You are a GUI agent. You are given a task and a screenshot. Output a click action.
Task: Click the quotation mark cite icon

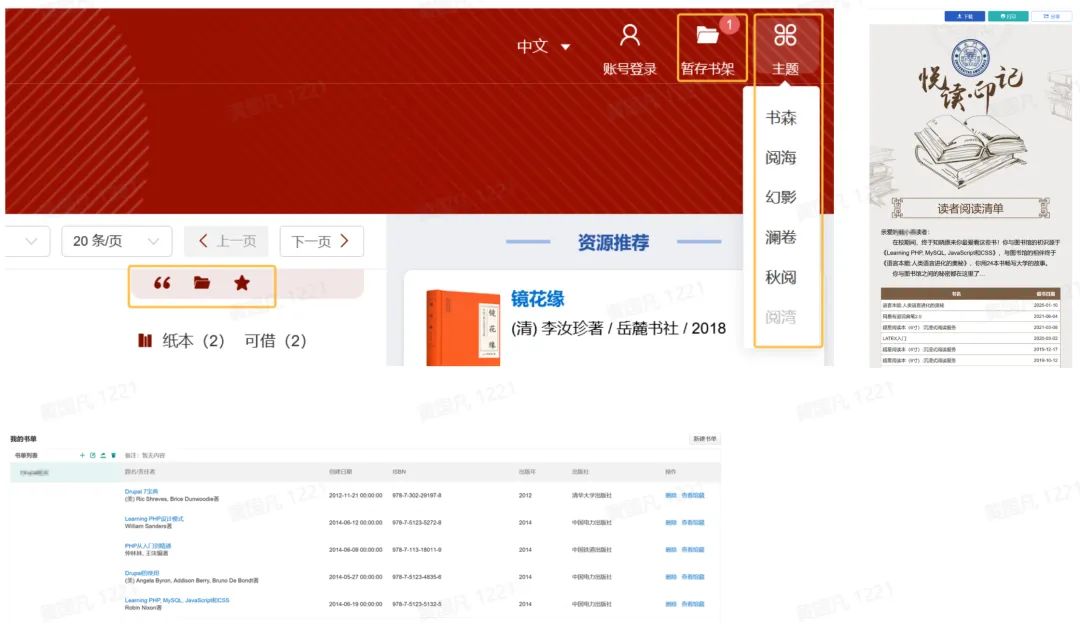[x=162, y=284]
